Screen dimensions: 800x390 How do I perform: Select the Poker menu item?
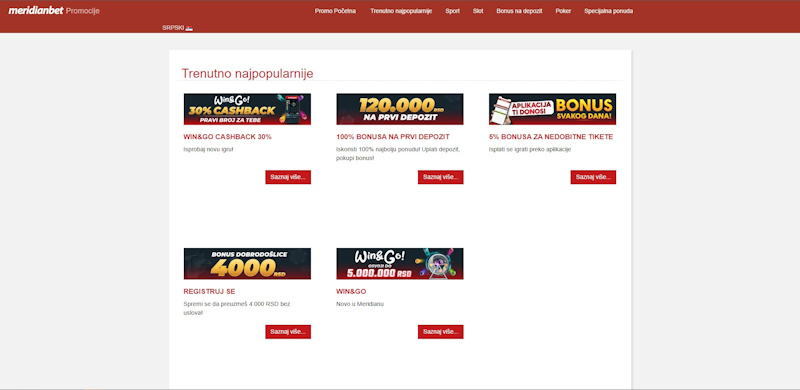tap(563, 11)
